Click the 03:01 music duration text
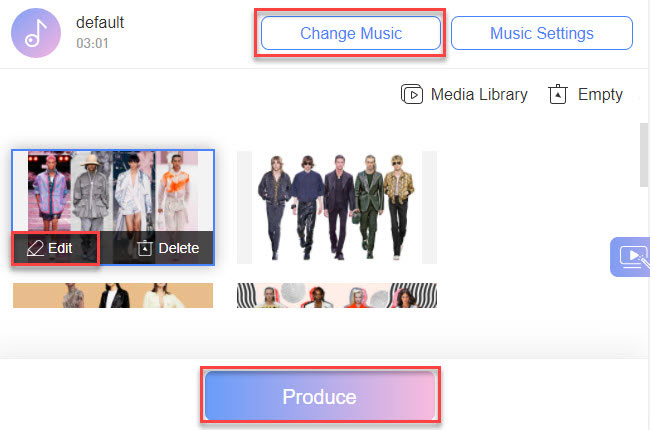Screen dimensions: 650x430 click(92, 44)
